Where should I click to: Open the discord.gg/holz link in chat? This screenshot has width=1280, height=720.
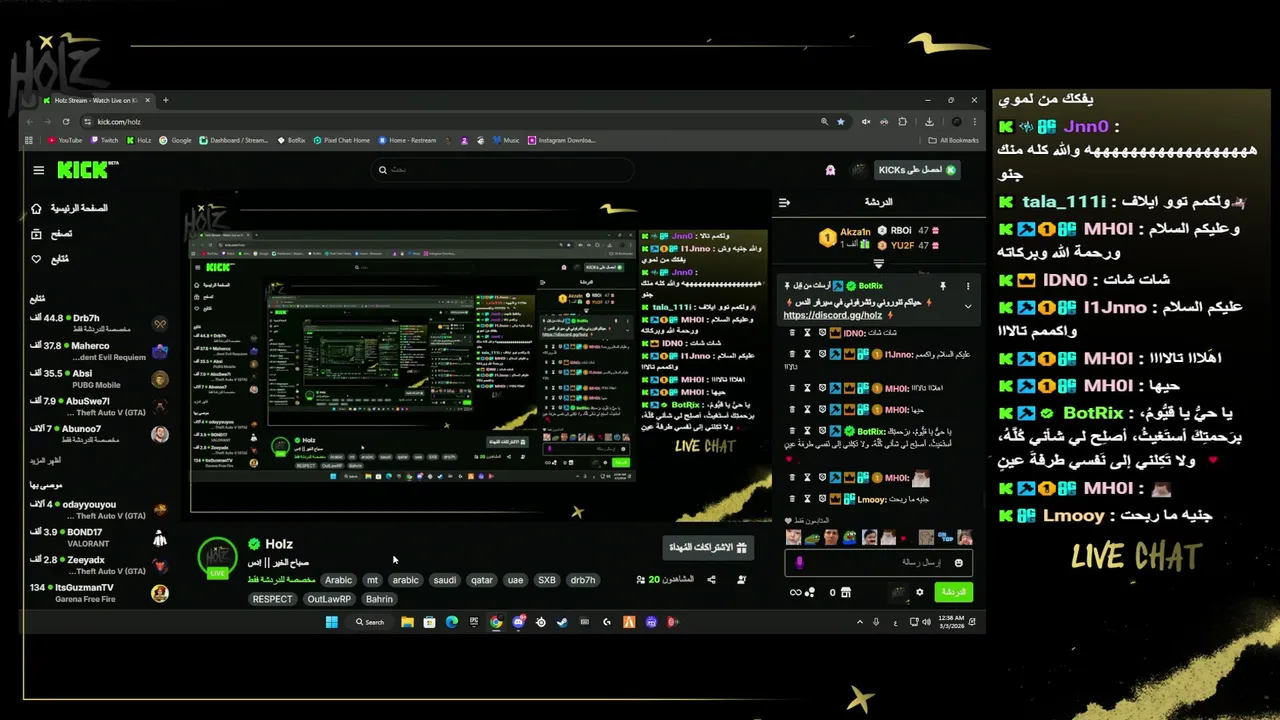(833, 315)
